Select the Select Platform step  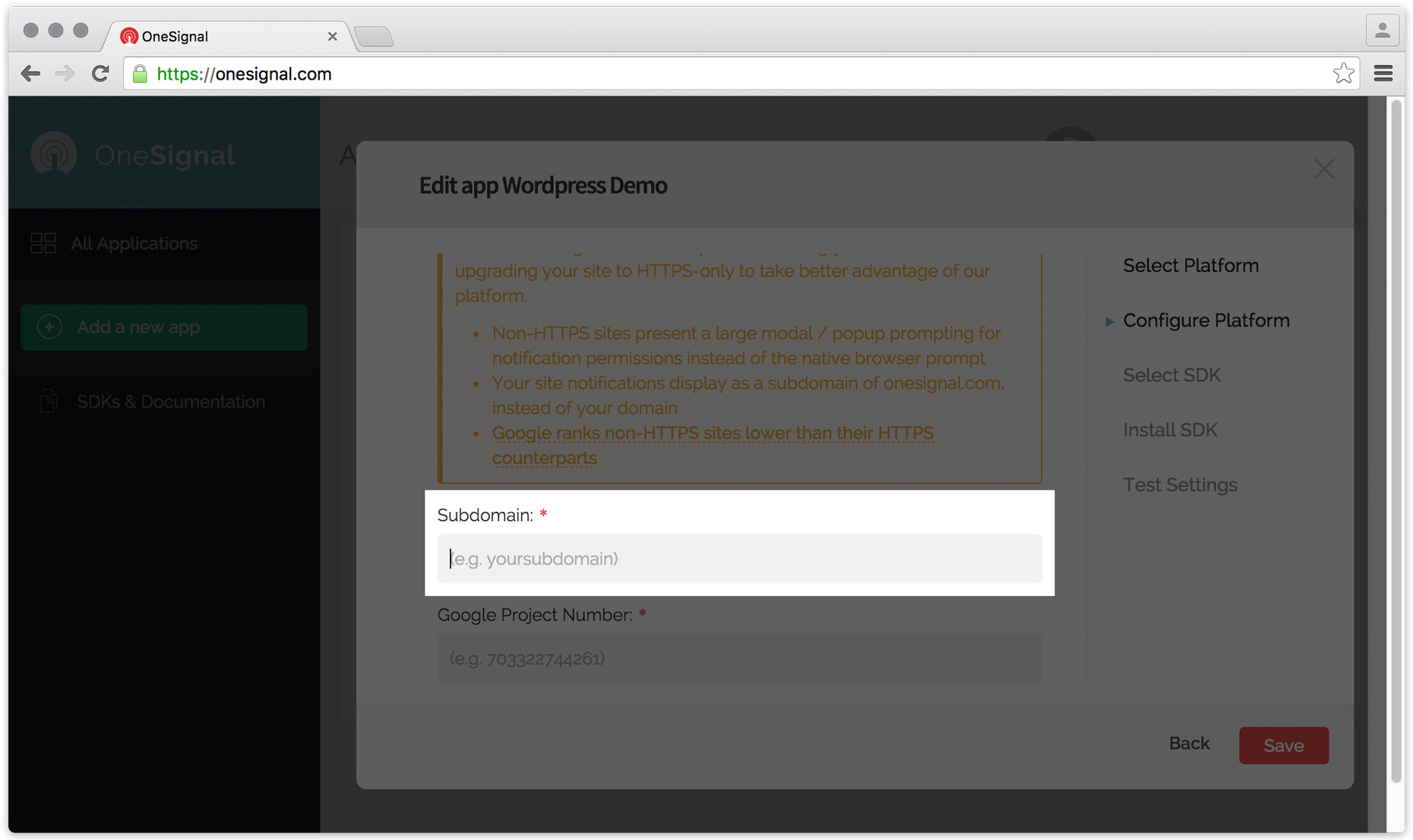point(1190,266)
